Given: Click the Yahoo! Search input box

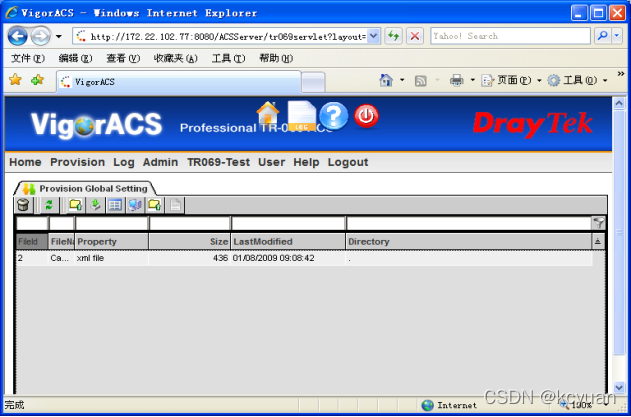Looking at the screenshot, I should point(510,36).
